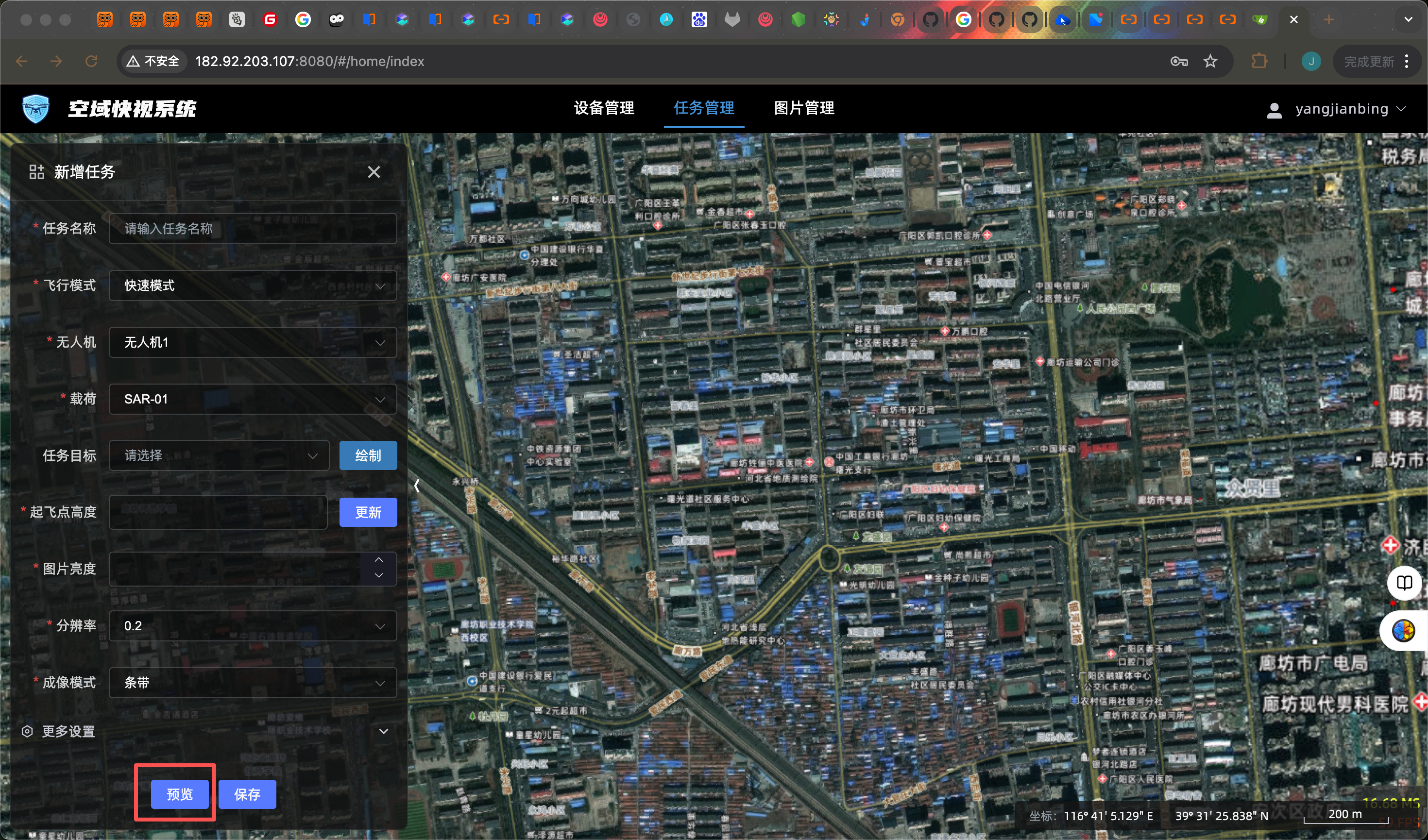Image resolution: width=1428 pixels, height=840 pixels.
Task: Click the book icon floating button
Action: pos(1404,582)
